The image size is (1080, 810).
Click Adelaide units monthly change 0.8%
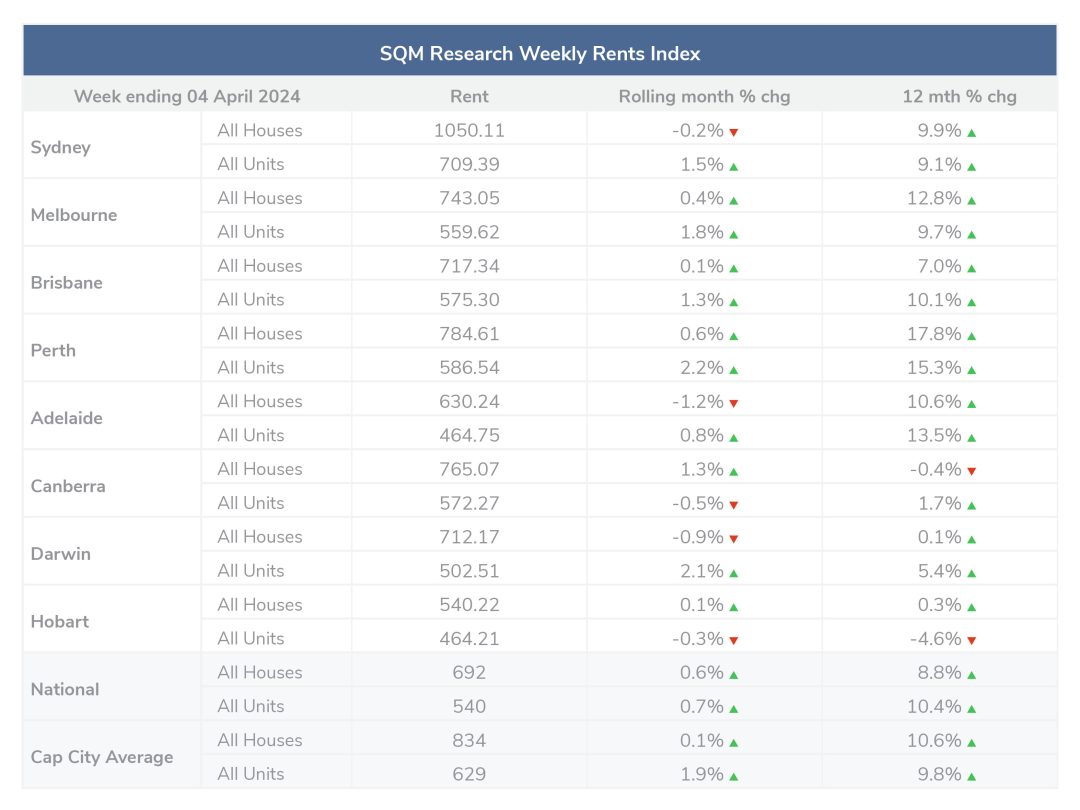tap(702, 435)
